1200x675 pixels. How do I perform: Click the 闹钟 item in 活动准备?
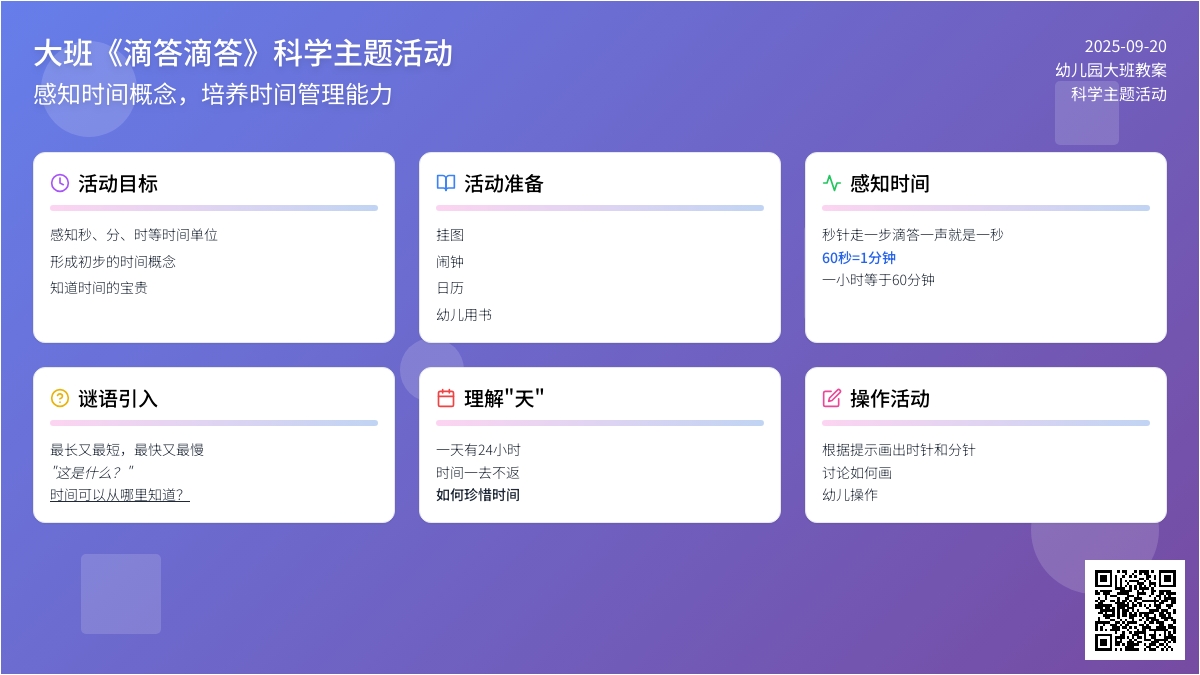450,262
